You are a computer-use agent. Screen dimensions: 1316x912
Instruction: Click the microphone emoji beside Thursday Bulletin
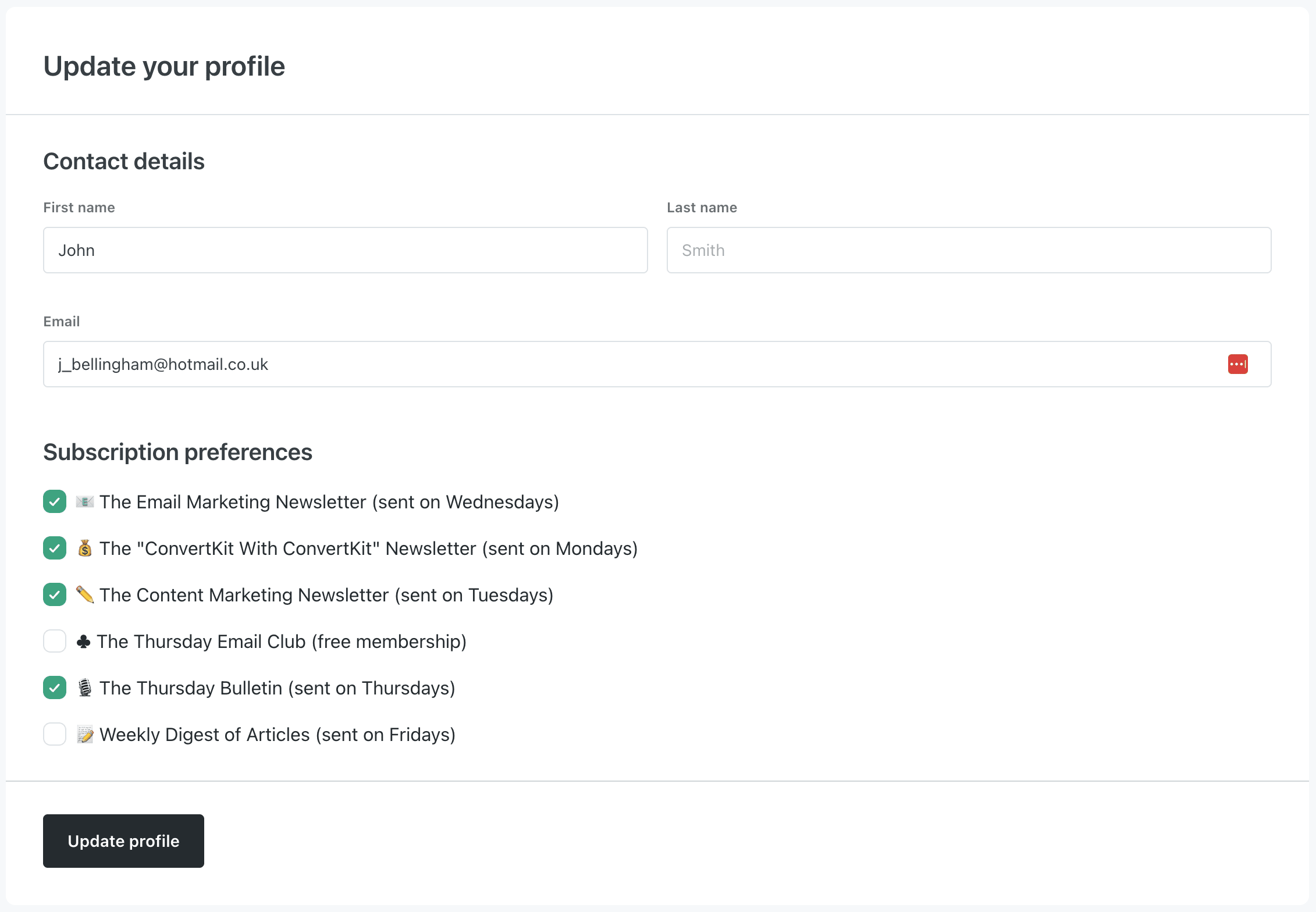click(85, 687)
